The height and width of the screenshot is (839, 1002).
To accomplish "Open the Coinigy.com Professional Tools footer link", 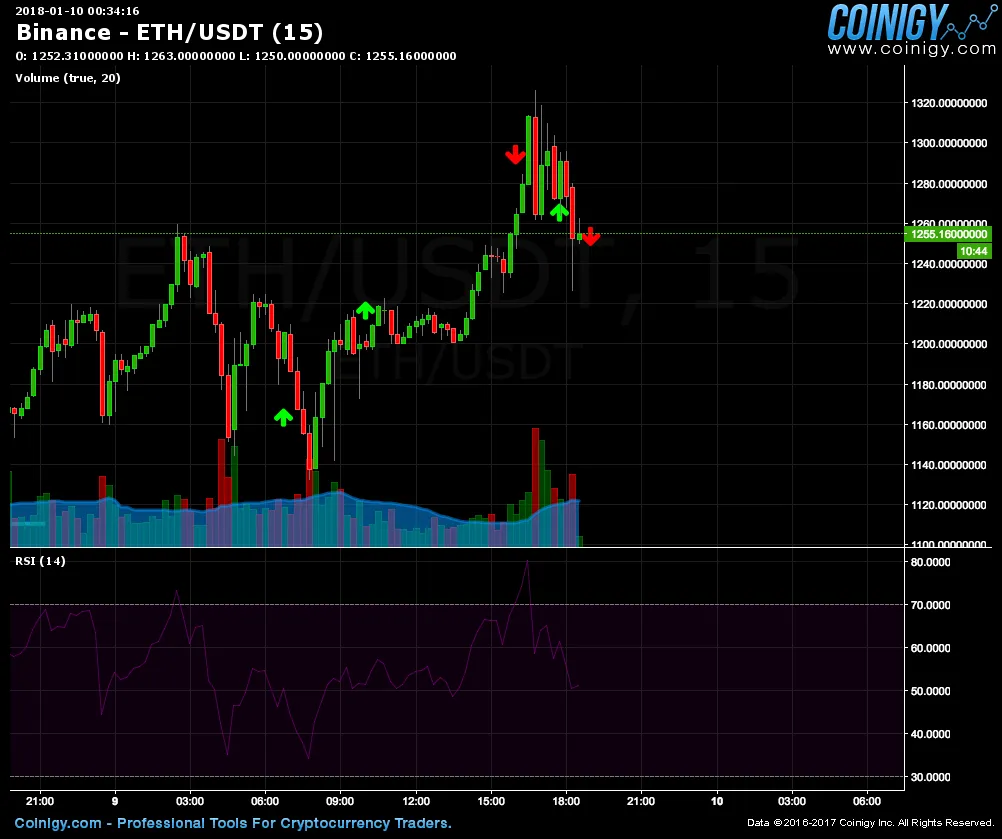I will [233, 823].
